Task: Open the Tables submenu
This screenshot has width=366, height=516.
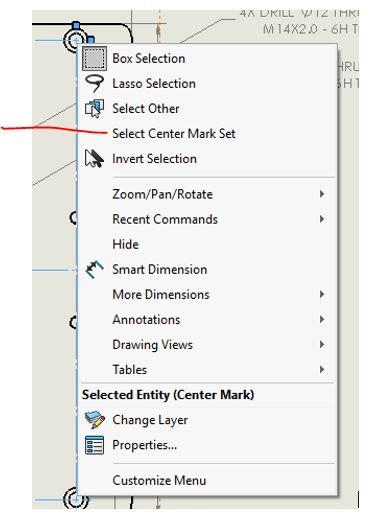Action: click(x=207, y=370)
